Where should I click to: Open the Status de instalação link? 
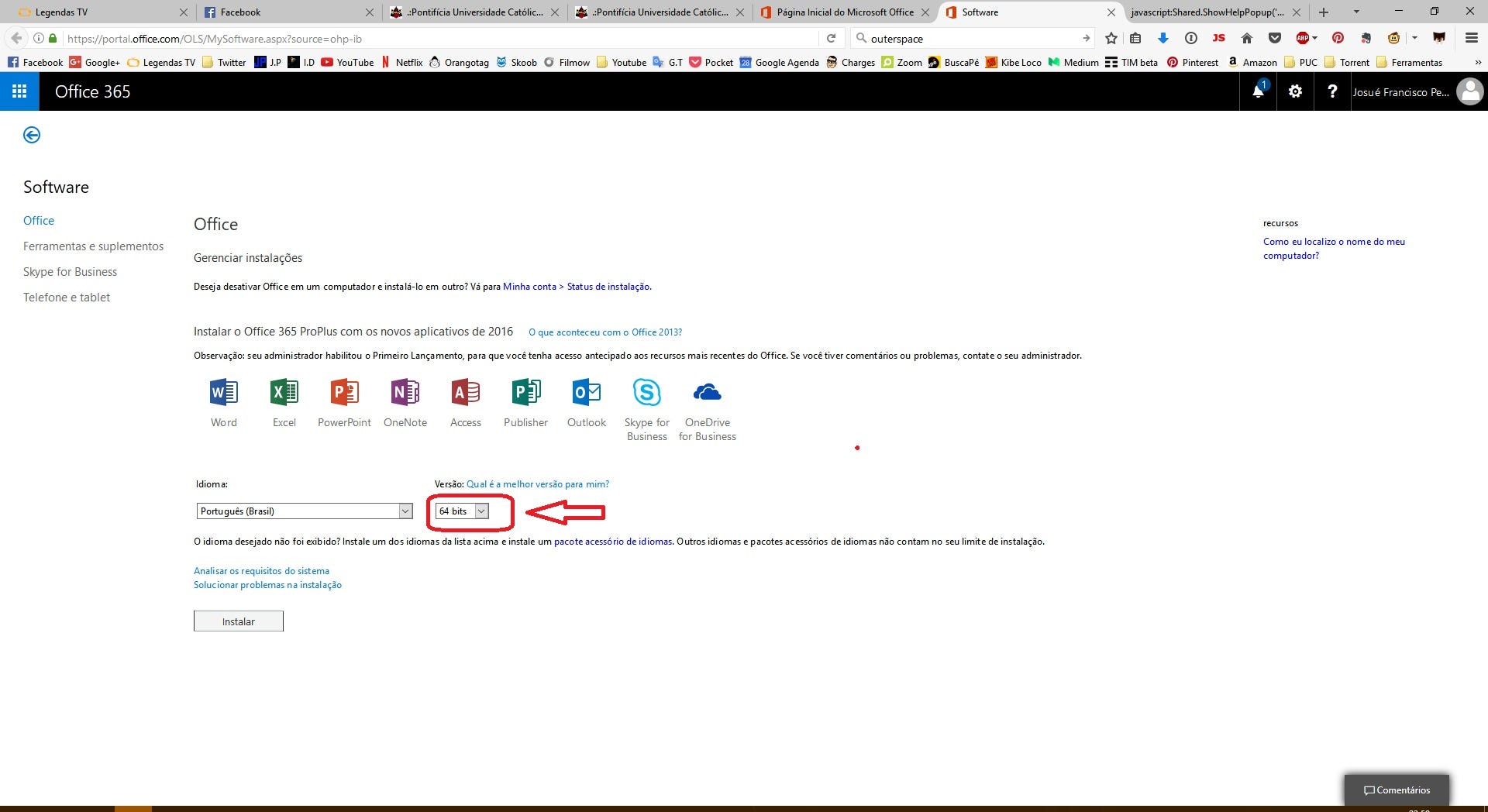tap(608, 287)
